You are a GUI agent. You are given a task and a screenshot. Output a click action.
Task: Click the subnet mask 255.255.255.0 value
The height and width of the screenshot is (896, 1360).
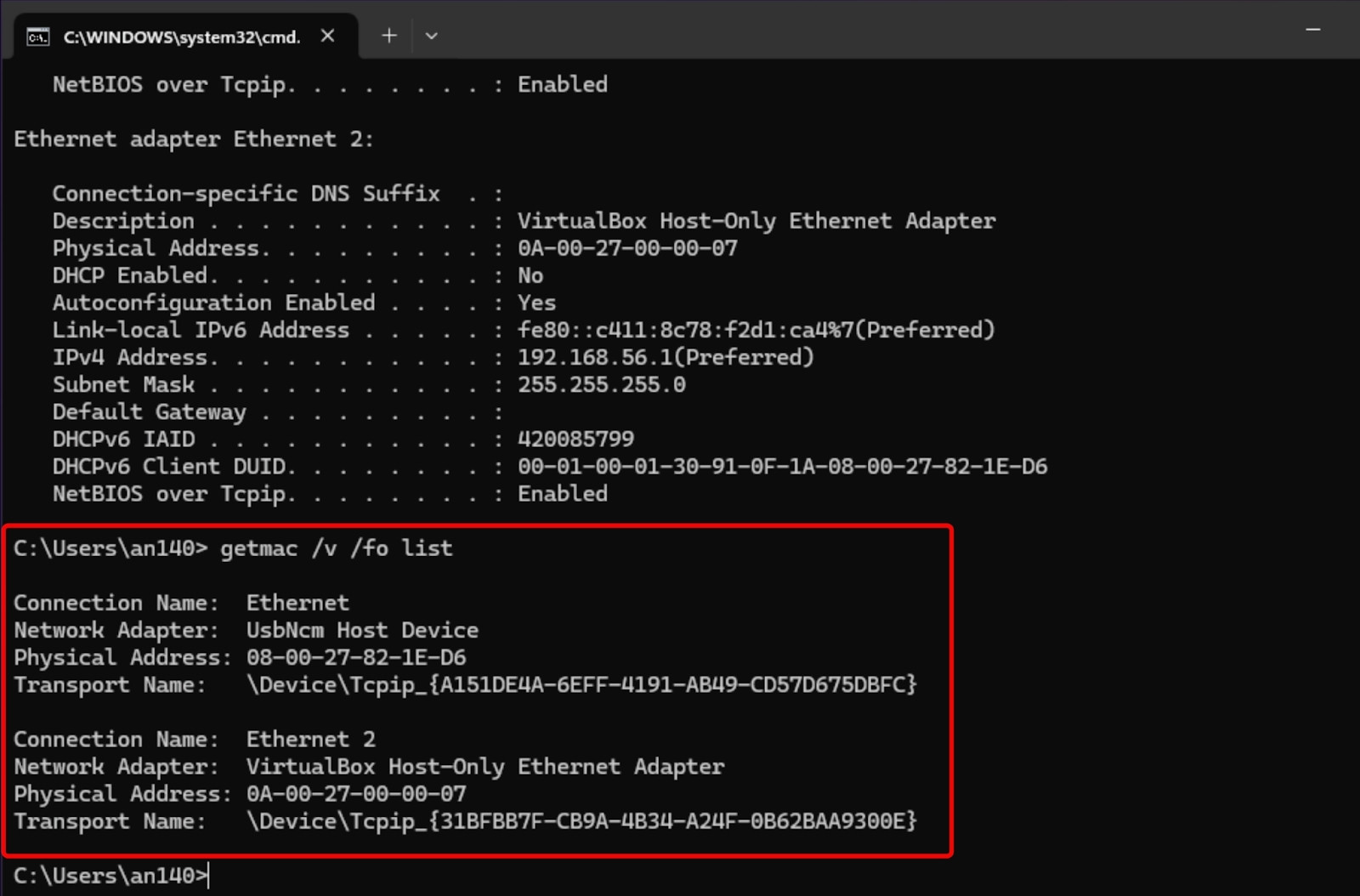601,384
